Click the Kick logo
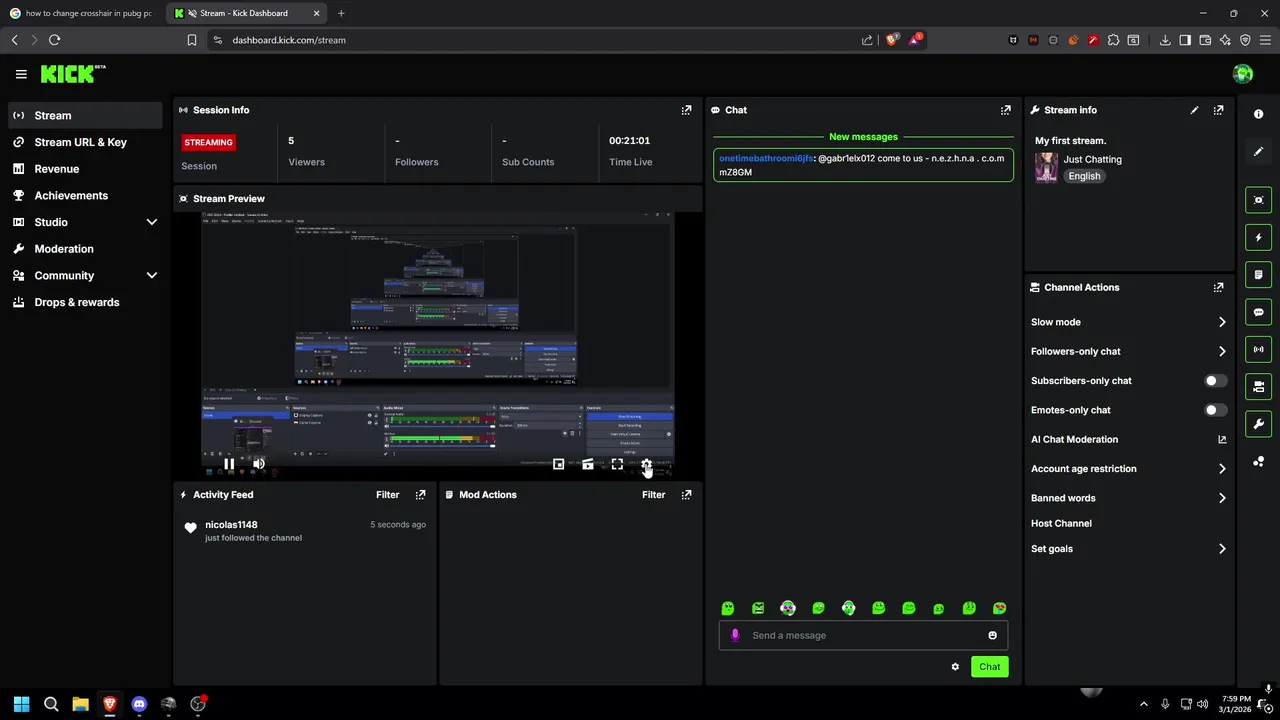 (73, 74)
